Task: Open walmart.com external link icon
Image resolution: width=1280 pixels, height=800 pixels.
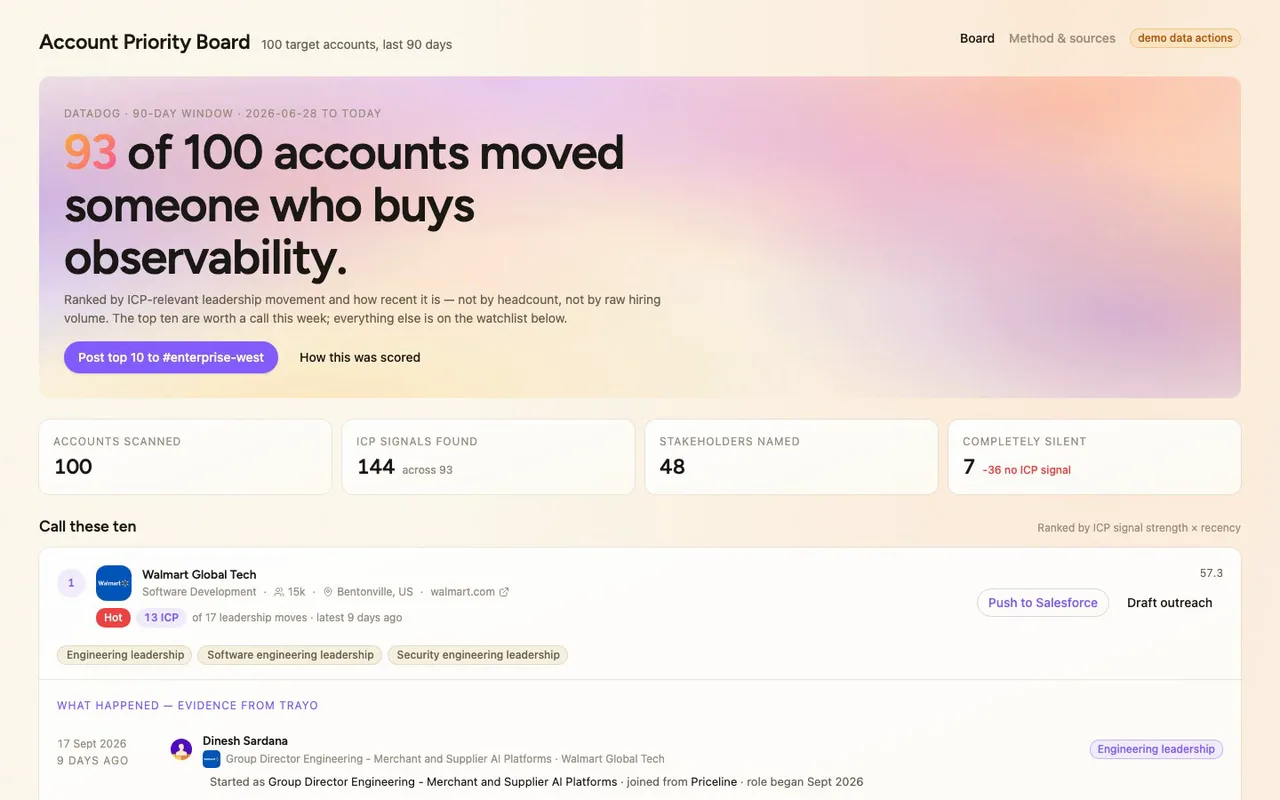Action: click(x=504, y=592)
